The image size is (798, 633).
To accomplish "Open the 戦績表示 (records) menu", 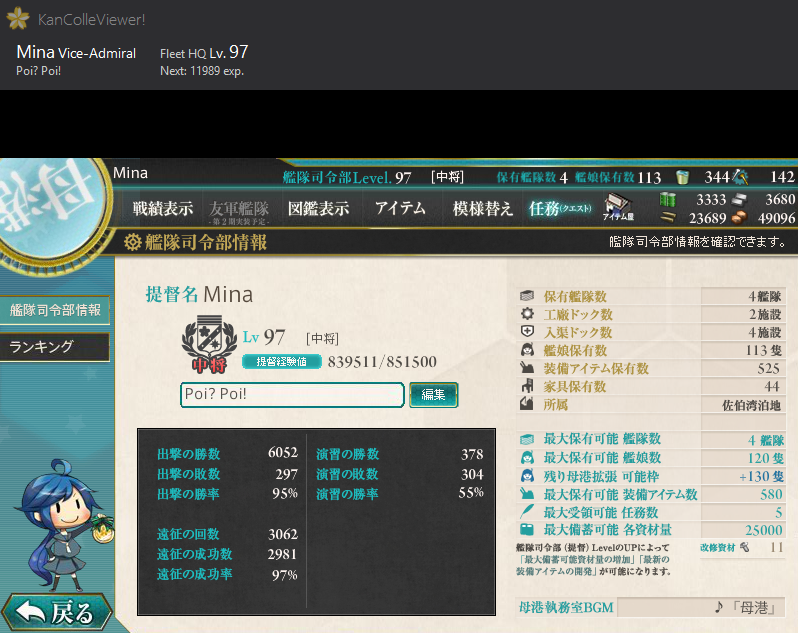I will [x=163, y=208].
